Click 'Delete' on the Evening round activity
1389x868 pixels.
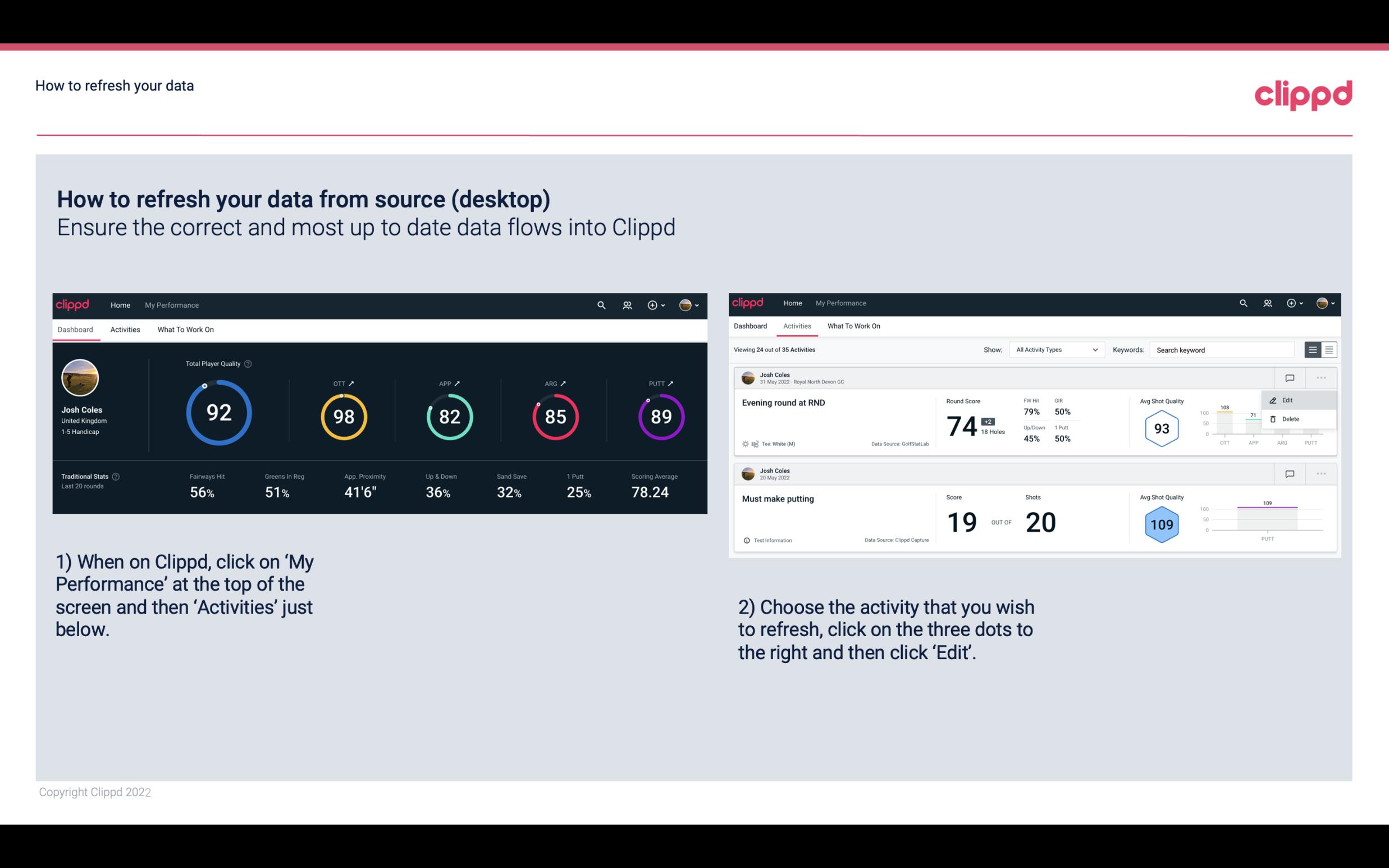(1291, 419)
